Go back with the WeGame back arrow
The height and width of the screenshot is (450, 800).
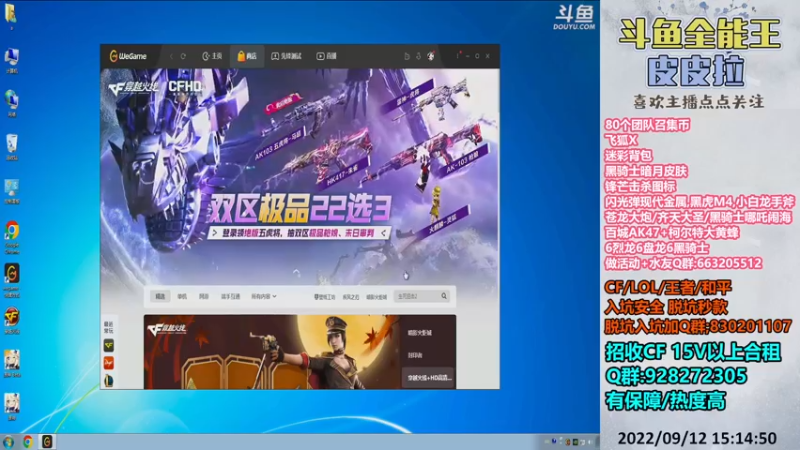(x=171, y=56)
